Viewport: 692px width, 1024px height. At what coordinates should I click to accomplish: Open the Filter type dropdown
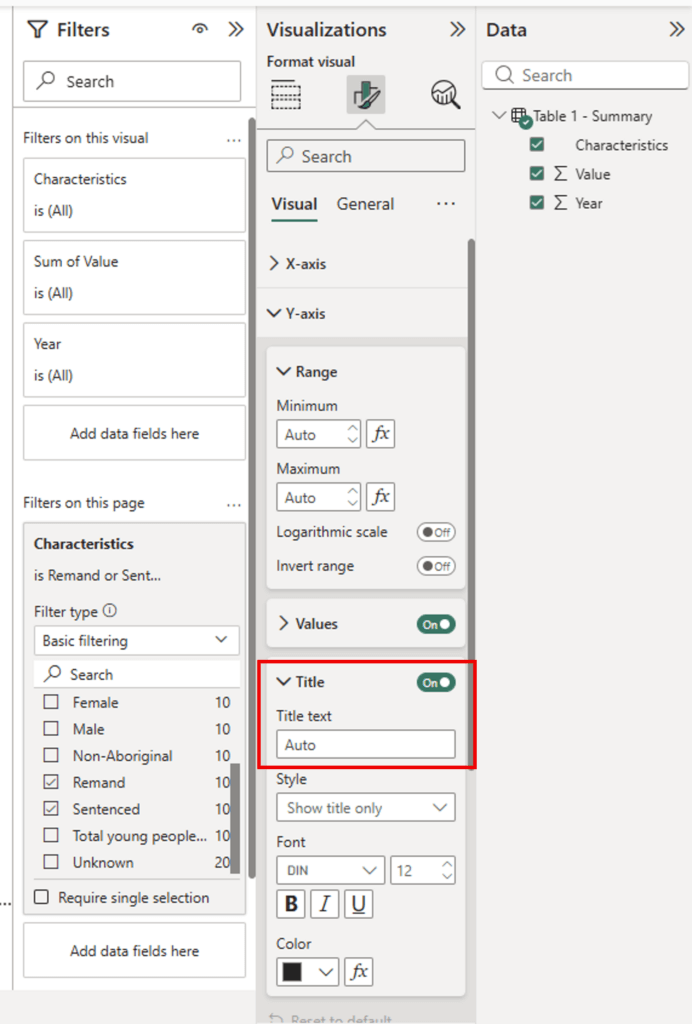tap(136, 640)
